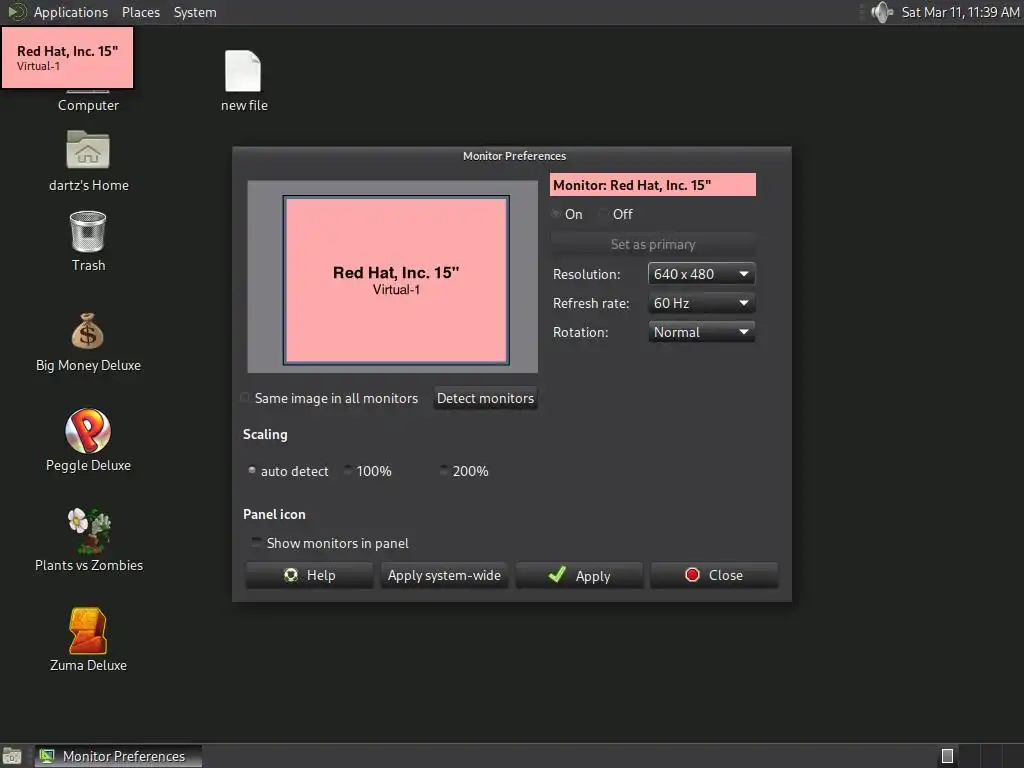Open the Resolution dropdown
This screenshot has width=1024, height=768.
tap(701, 274)
